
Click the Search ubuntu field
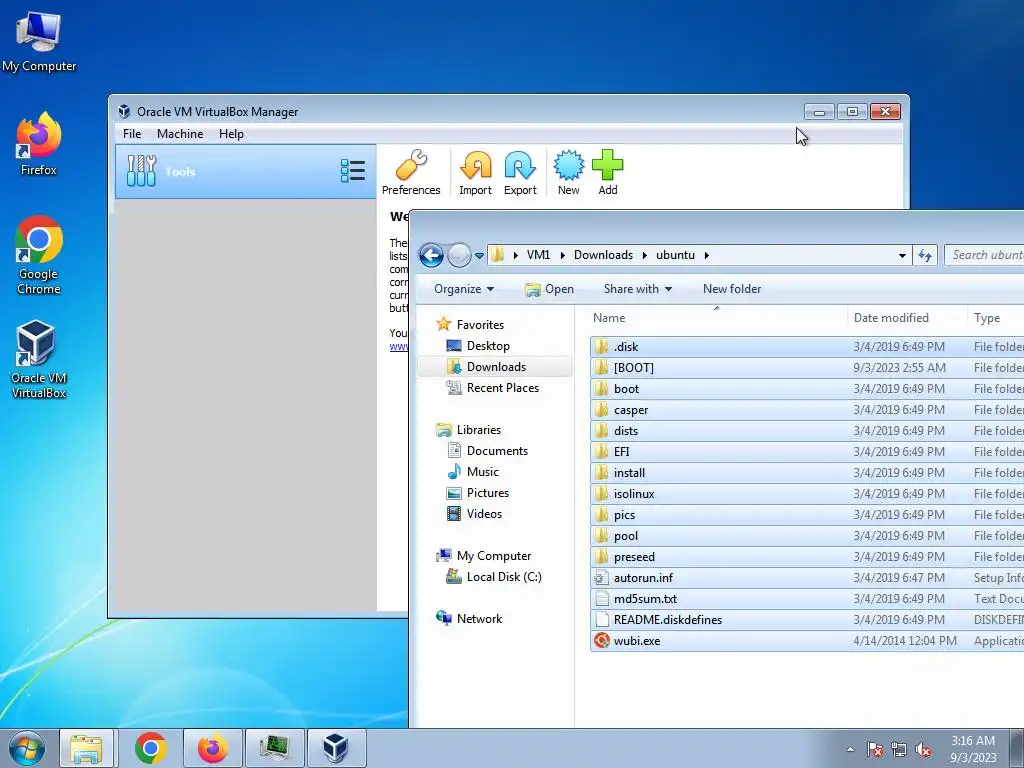[985, 255]
